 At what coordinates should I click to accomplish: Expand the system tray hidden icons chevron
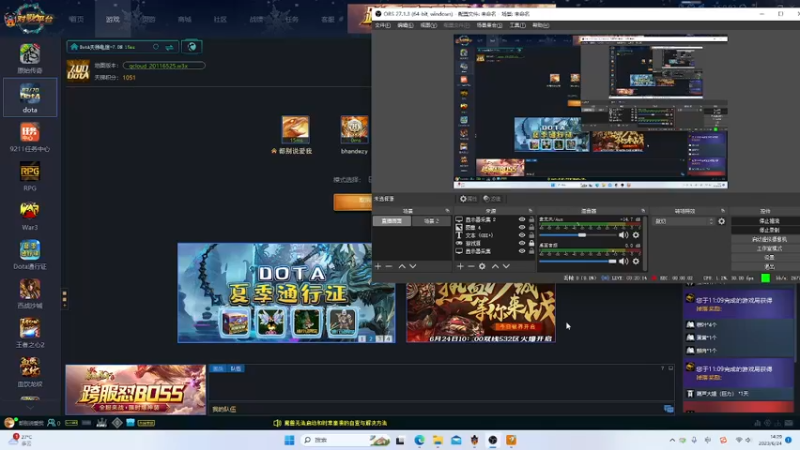tap(672, 440)
